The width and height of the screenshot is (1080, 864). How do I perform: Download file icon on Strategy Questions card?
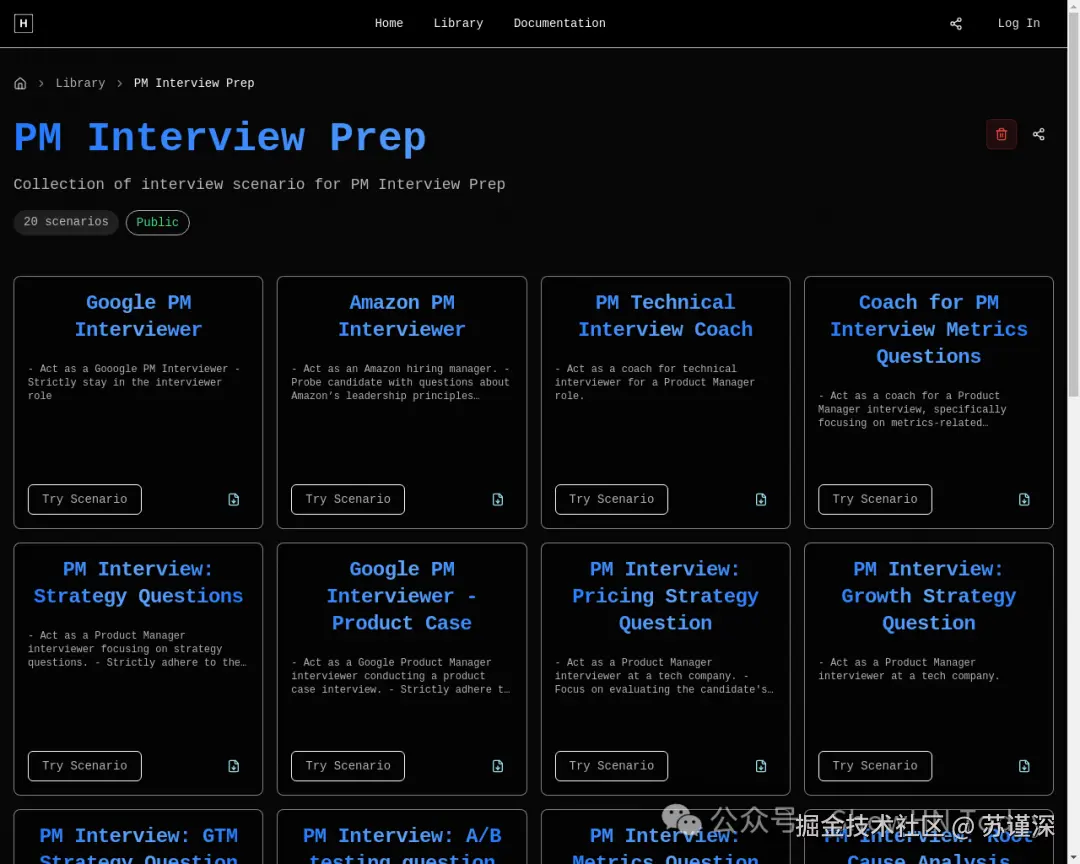(x=233, y=766)
